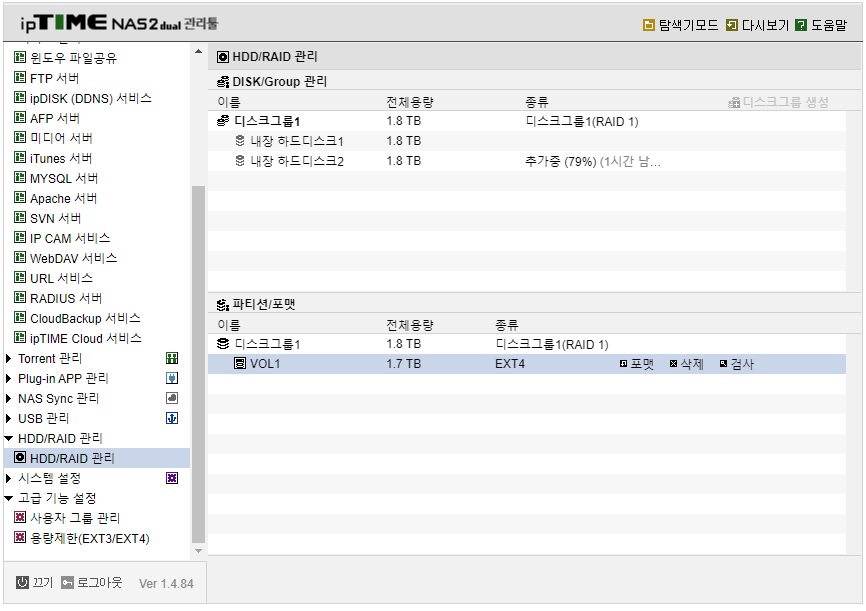Open 용량제한(EXT3/EXT4) page
This screenshot has height=611, width=866.
(89, 539)
